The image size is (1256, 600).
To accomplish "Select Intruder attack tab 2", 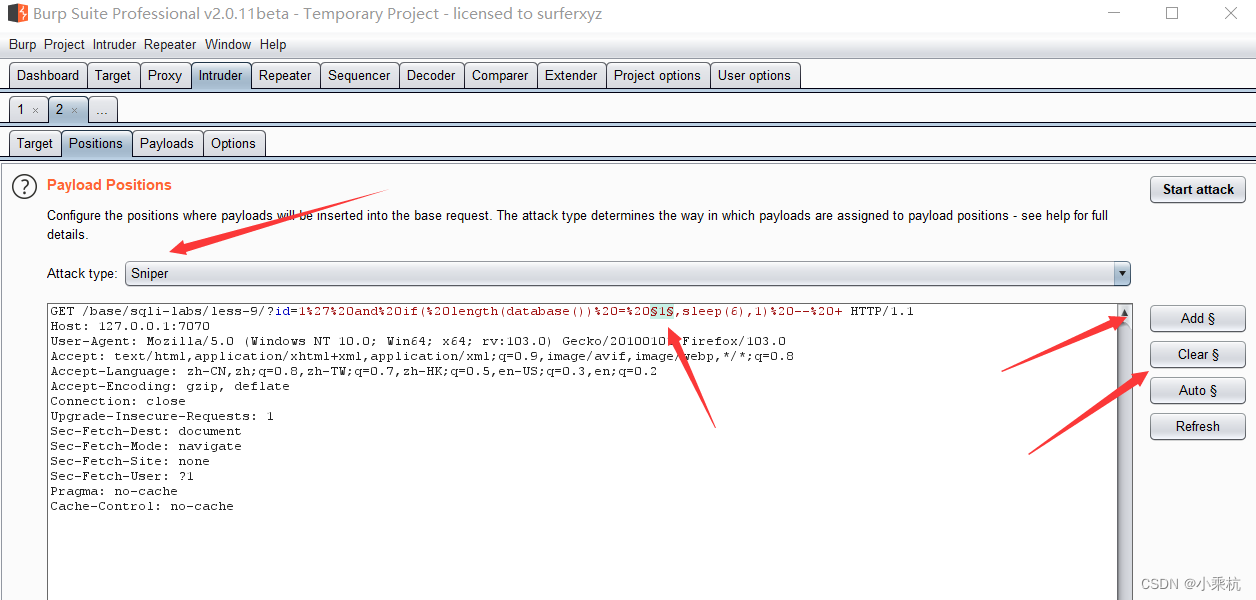I will point(60,110).
